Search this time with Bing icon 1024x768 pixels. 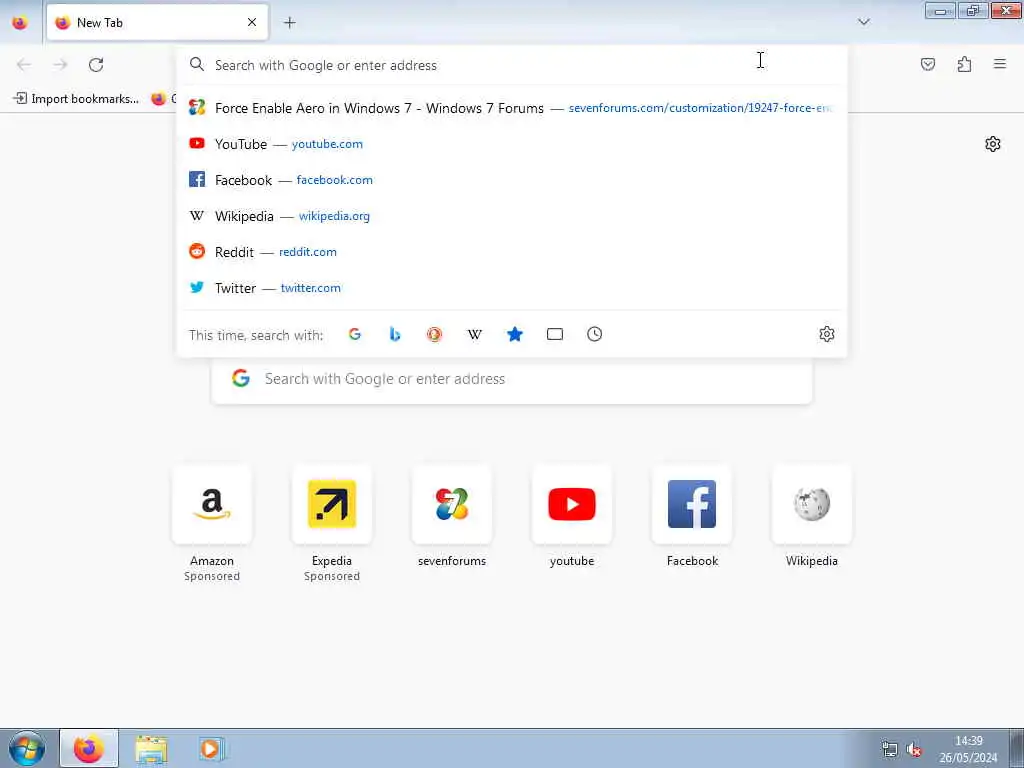point(394,334)
